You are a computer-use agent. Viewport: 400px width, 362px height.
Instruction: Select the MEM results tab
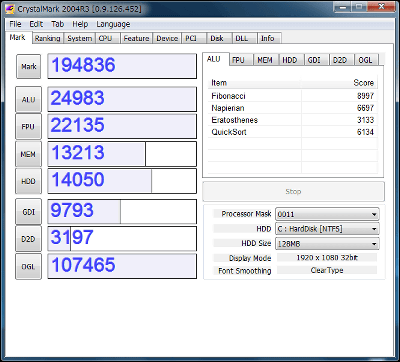[265, 60]
